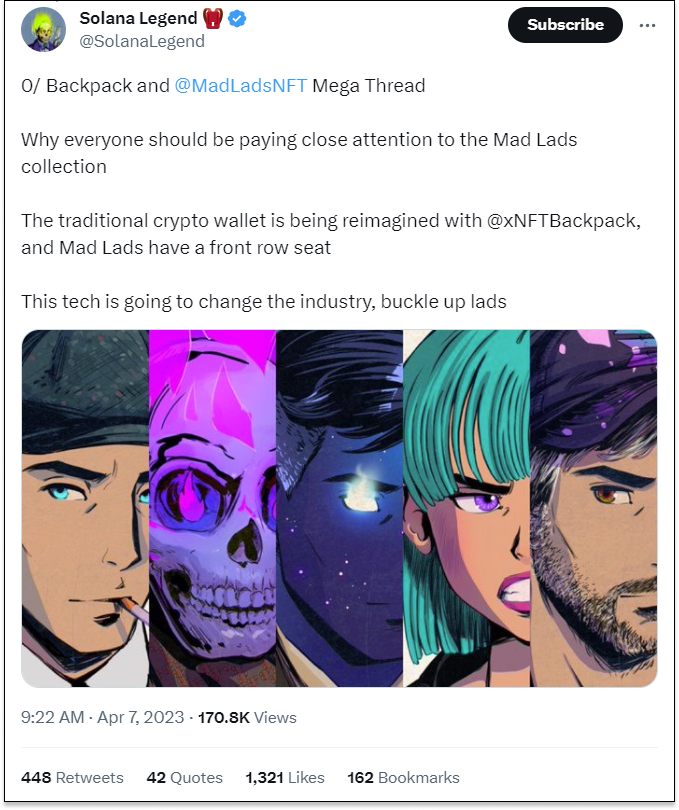Viewport: 679px width, 810px height.
Task: View the bearded man artwork panel
Action: click(594, 508)
